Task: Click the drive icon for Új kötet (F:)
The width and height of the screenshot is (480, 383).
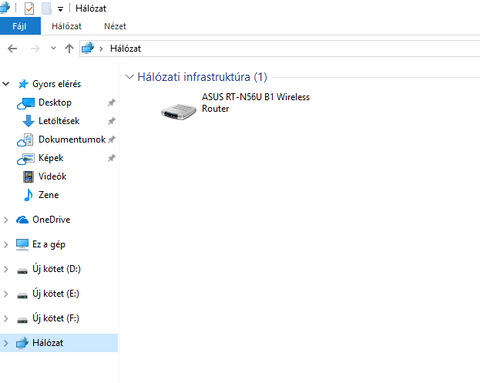Action: pos(22,320)
